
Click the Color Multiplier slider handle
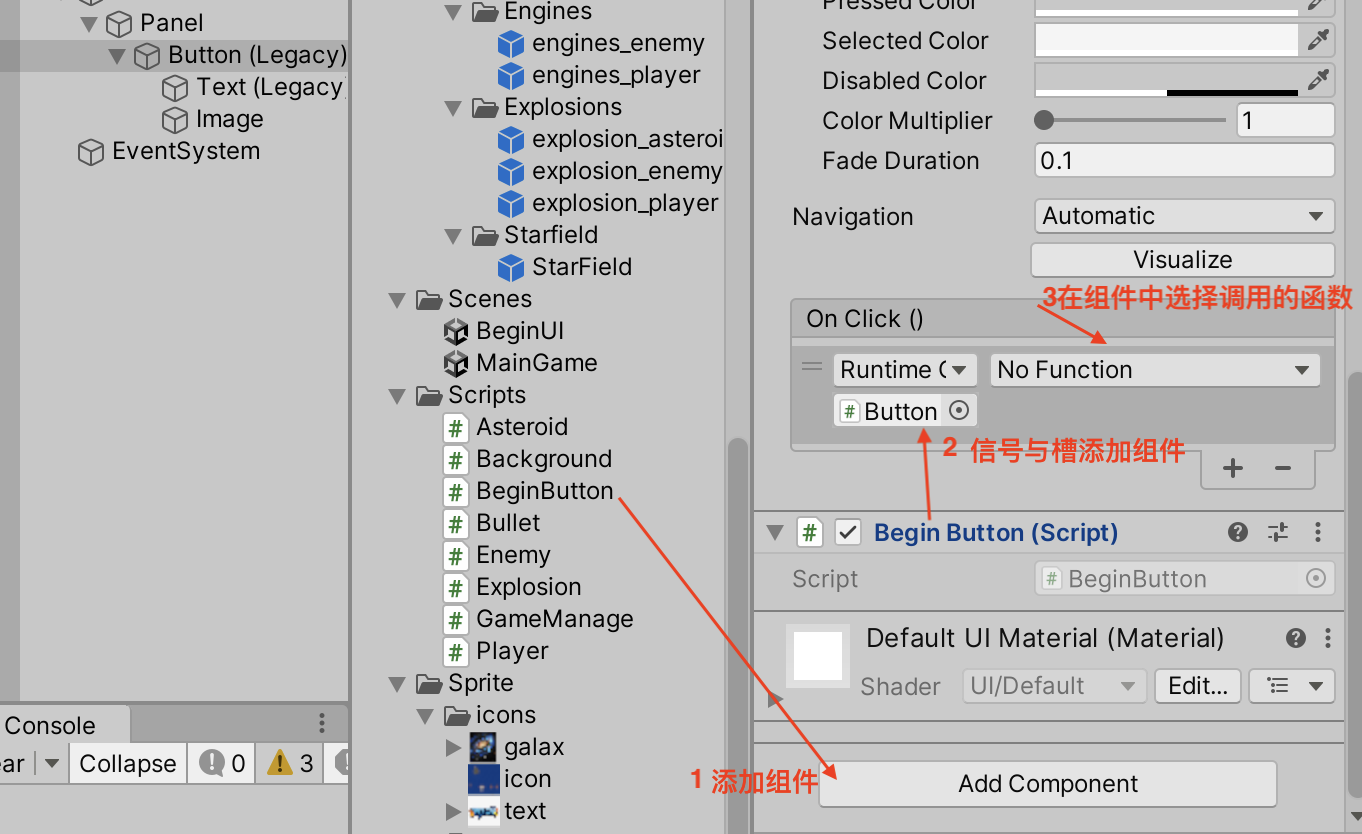point(1045,121)
